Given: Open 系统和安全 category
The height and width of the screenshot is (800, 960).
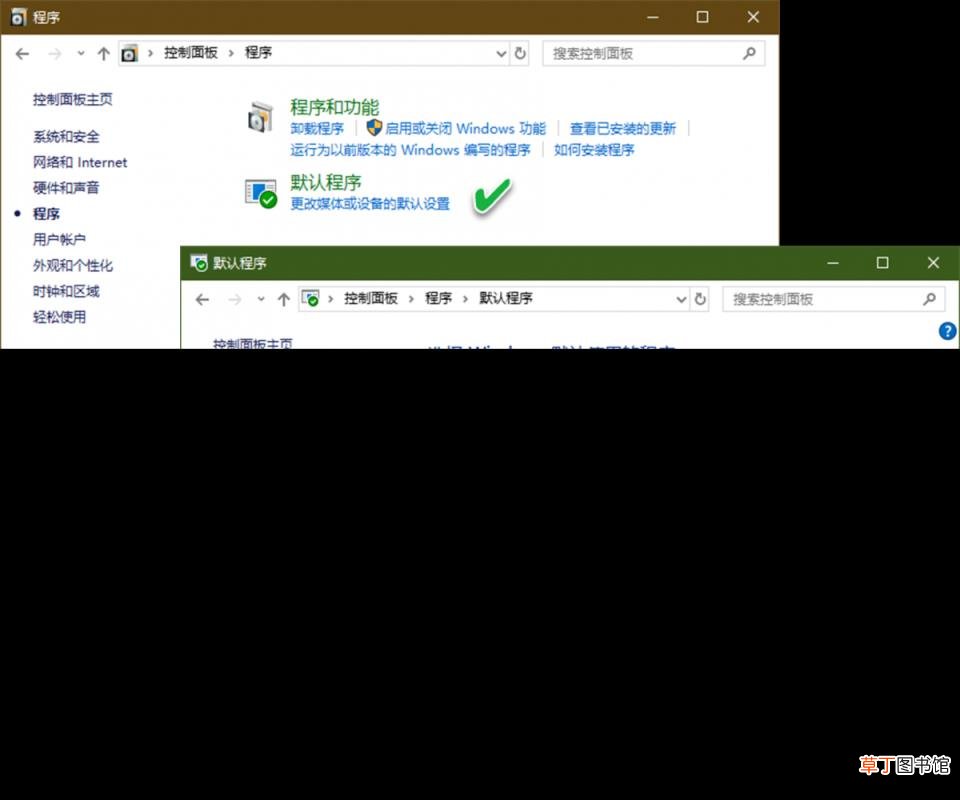Looking at the screenshot, I should click(x=66, y=136).
